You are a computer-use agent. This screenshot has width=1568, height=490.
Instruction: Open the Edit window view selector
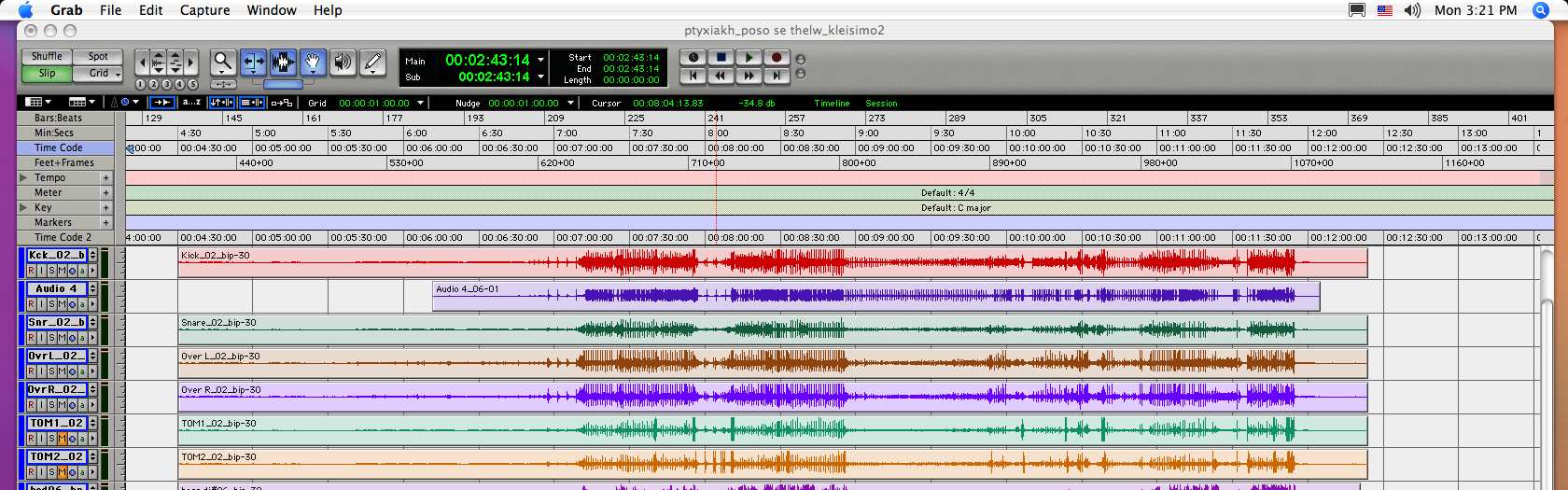(x=38, y=102)
